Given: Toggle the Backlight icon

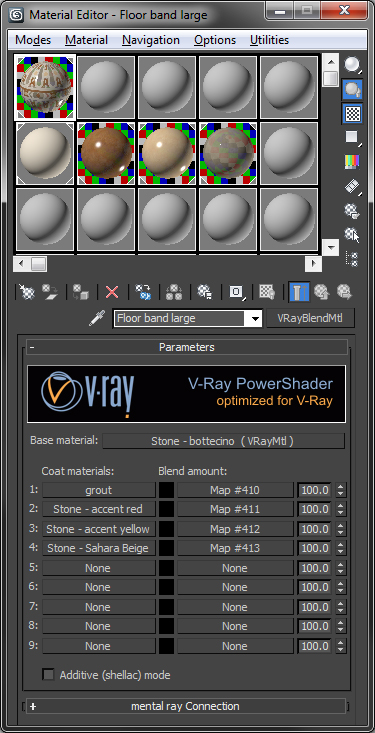Looking at the screenshot, I should 352,89.
